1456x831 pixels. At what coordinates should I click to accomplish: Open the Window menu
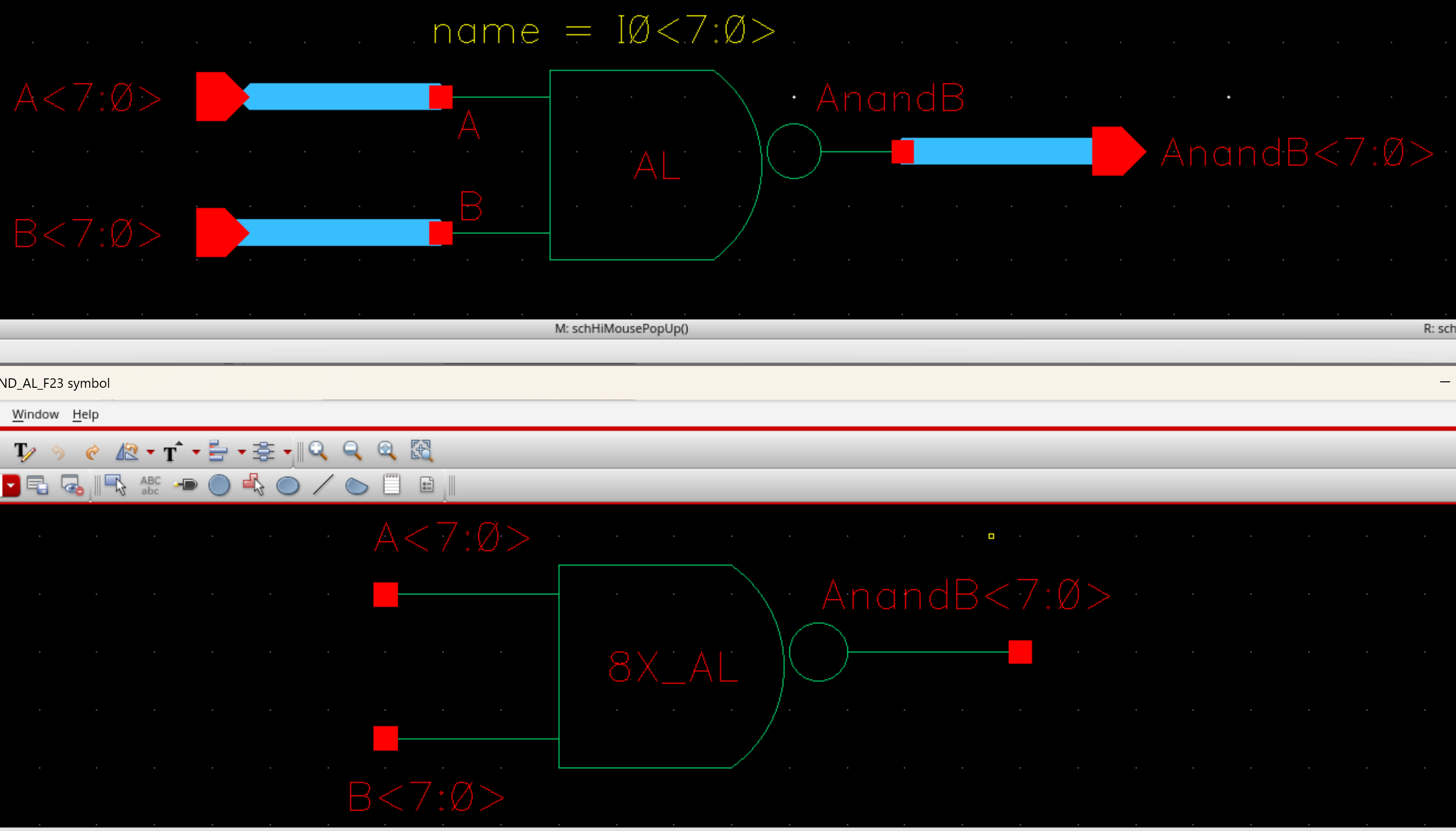35,415
